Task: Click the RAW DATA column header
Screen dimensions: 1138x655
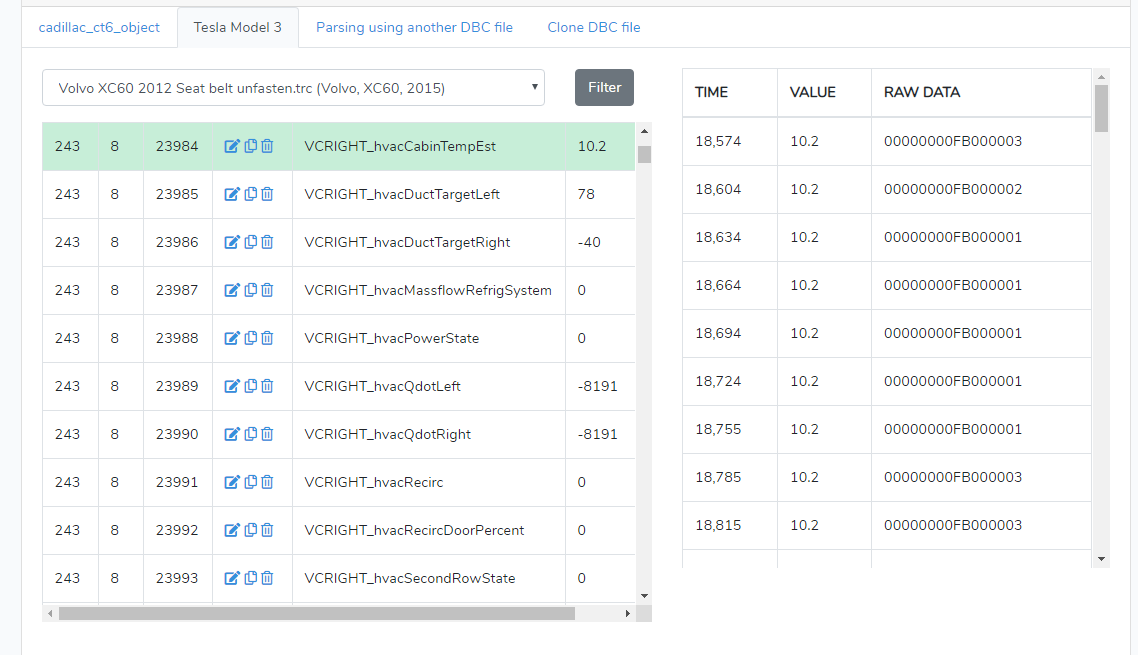Action: coord(922,92)
